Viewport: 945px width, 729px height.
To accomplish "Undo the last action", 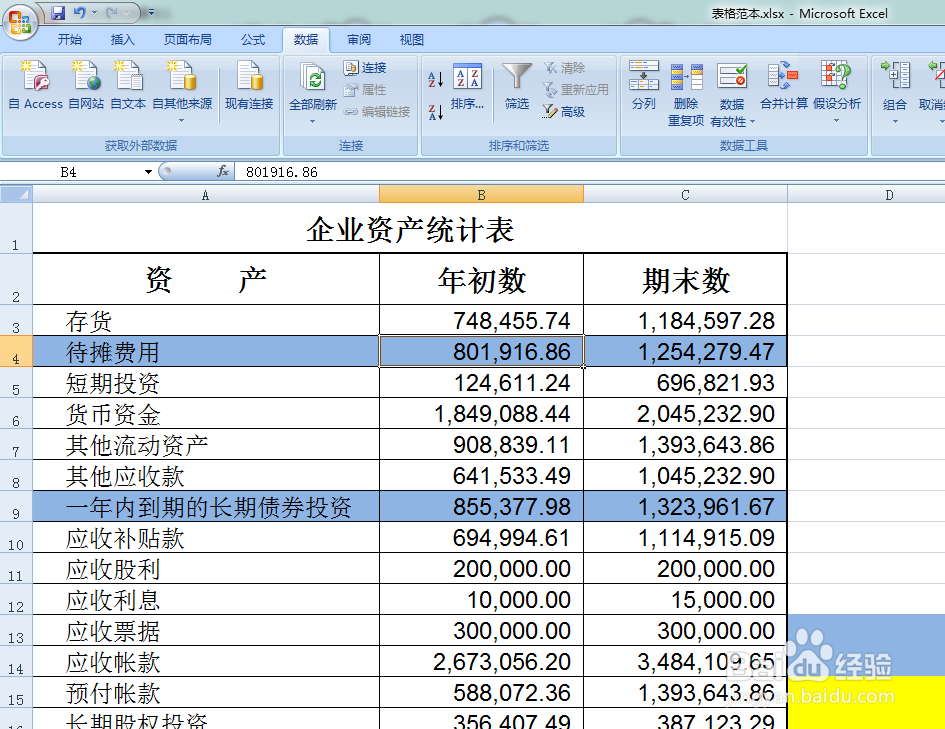I will click(x=80, y=13).
